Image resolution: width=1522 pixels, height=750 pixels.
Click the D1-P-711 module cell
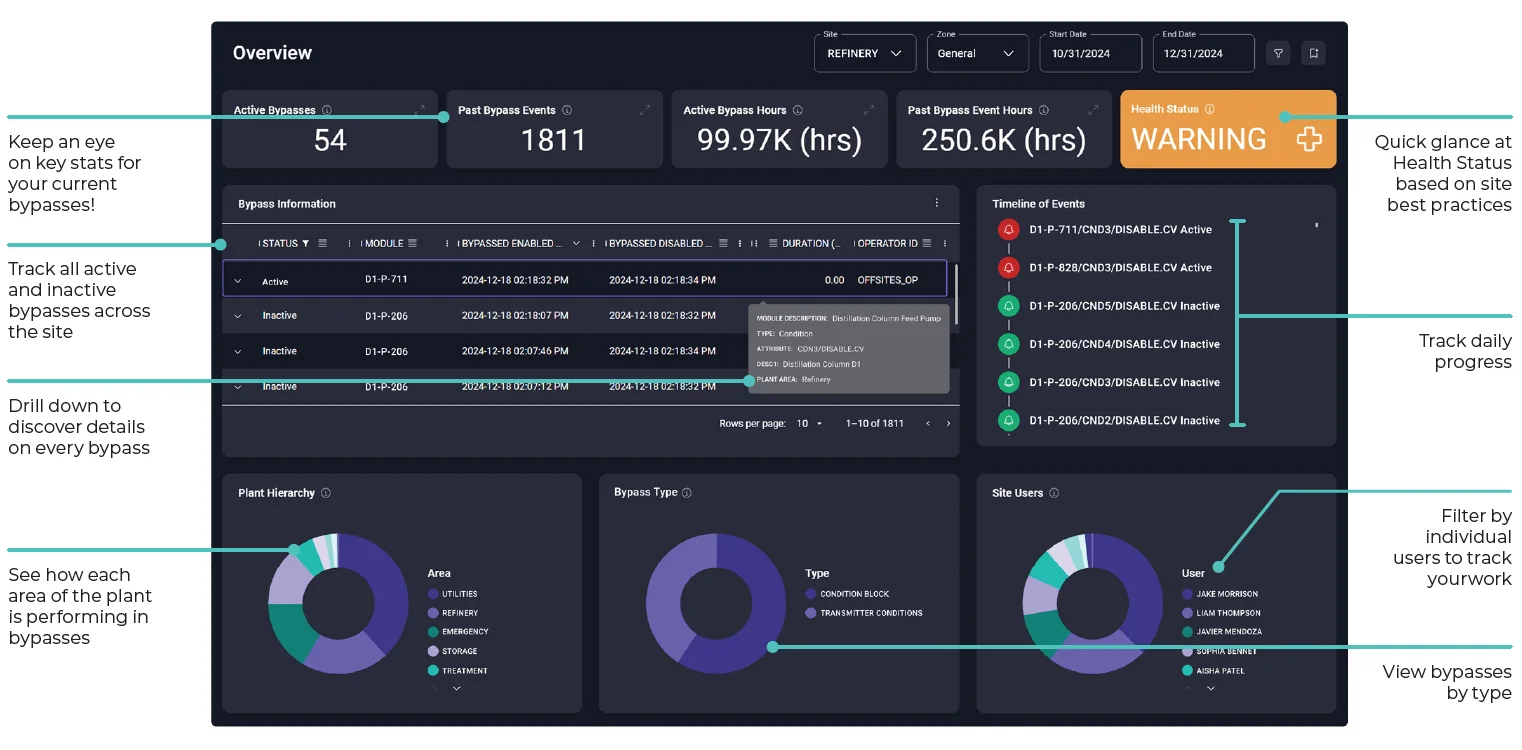tap(386, 279)
